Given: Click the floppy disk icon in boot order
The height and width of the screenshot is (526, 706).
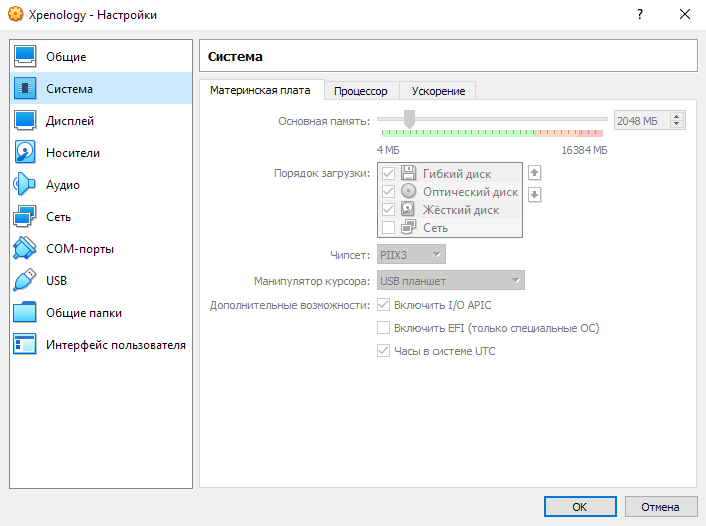Looking at the screenshot, I should (x=408, y=173).
